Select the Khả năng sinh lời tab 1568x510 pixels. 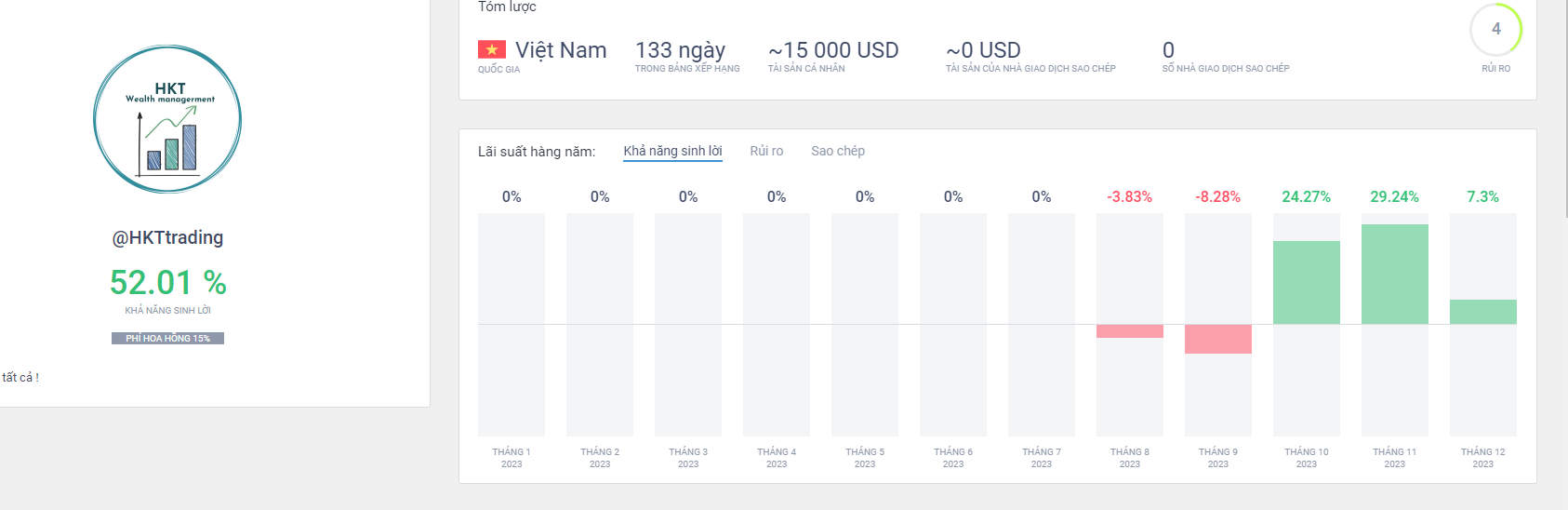(672, 151)
